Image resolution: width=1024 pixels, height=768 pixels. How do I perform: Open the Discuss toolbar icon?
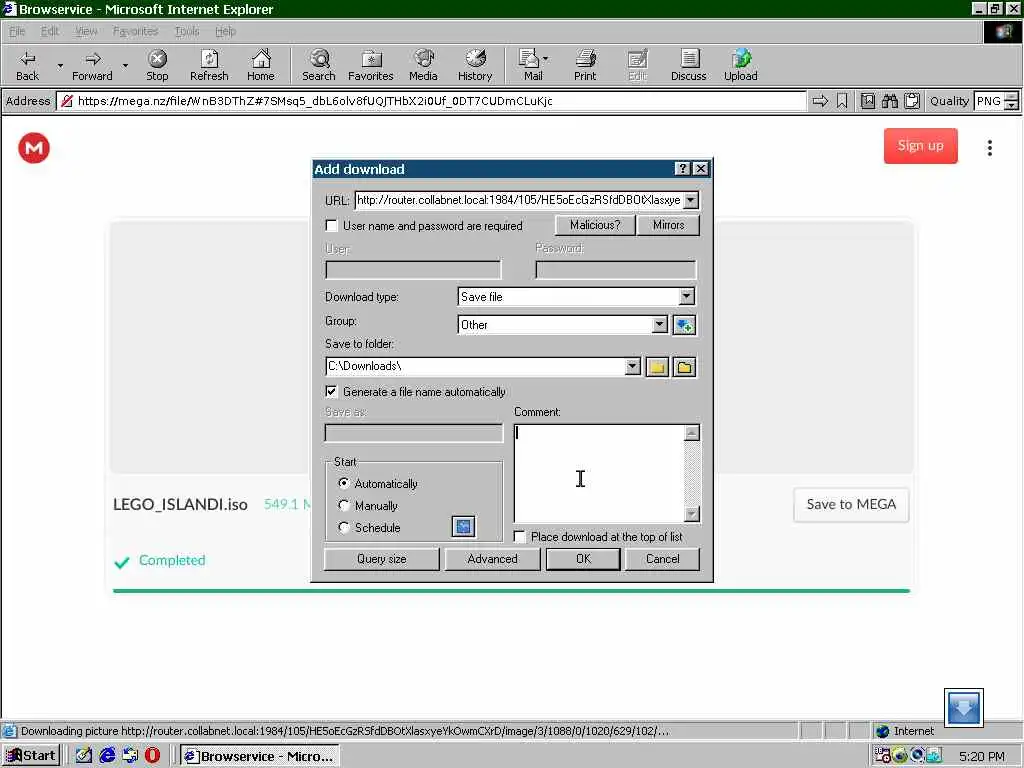click(688, 65)
